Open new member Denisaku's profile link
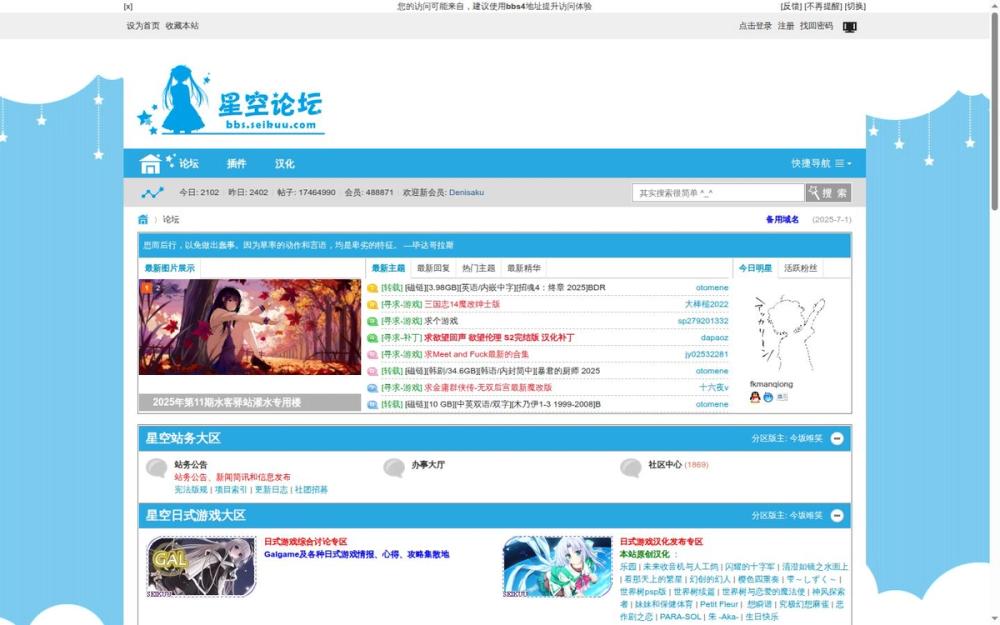Viewport: 1000px width, 625px height. coord(465,192)
